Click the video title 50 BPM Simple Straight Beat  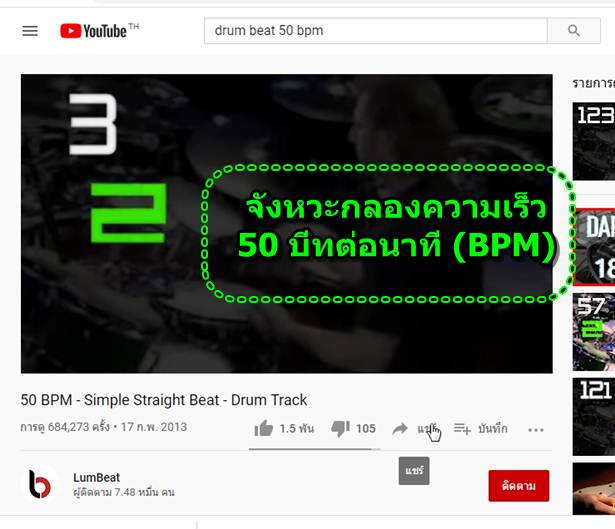point(164,400)
